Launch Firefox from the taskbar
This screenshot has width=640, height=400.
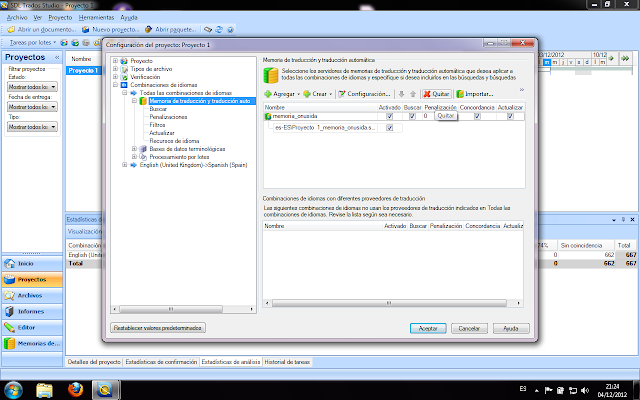[x=75, y=390]
